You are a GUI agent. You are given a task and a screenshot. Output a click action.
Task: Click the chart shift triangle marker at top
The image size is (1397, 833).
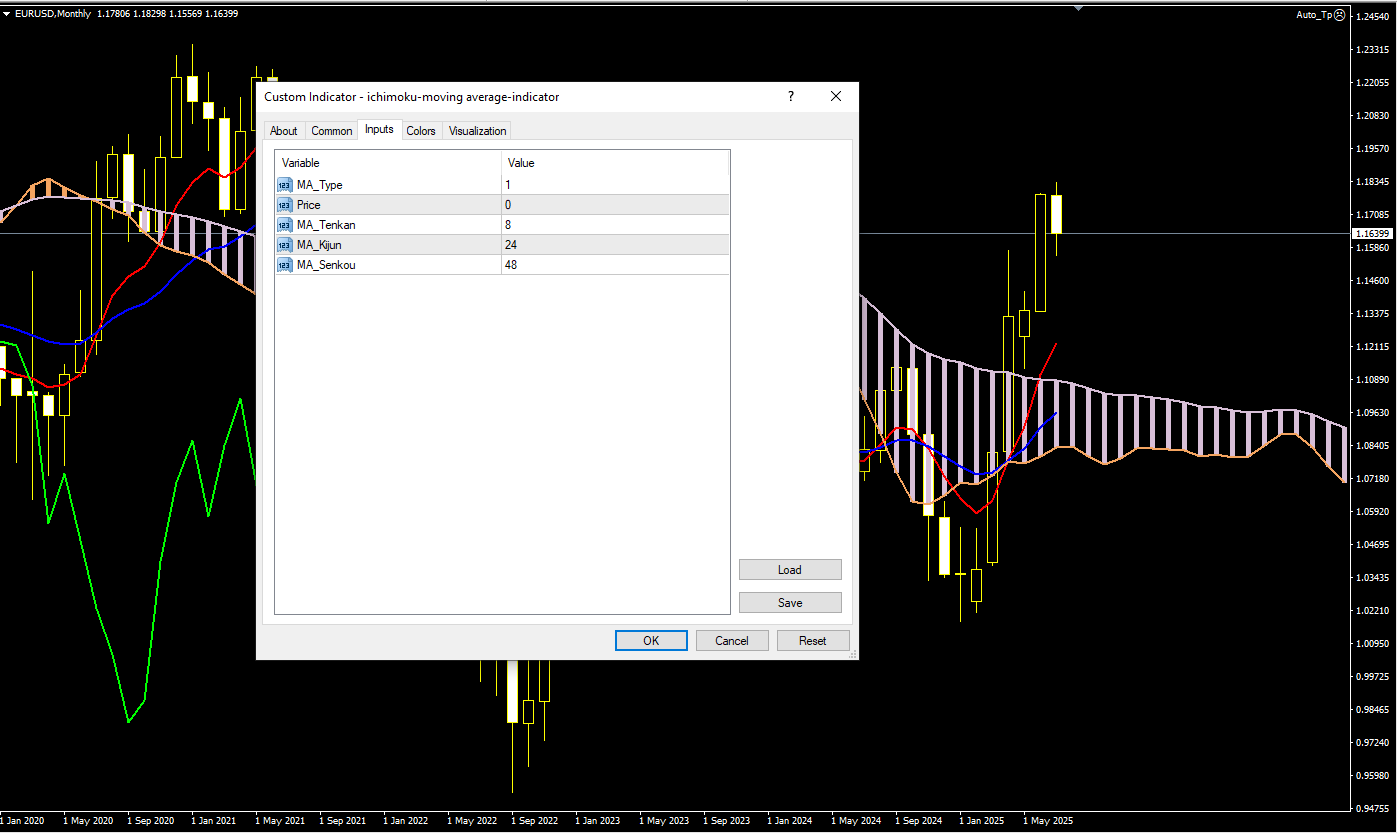click(x=1078, y=8)
